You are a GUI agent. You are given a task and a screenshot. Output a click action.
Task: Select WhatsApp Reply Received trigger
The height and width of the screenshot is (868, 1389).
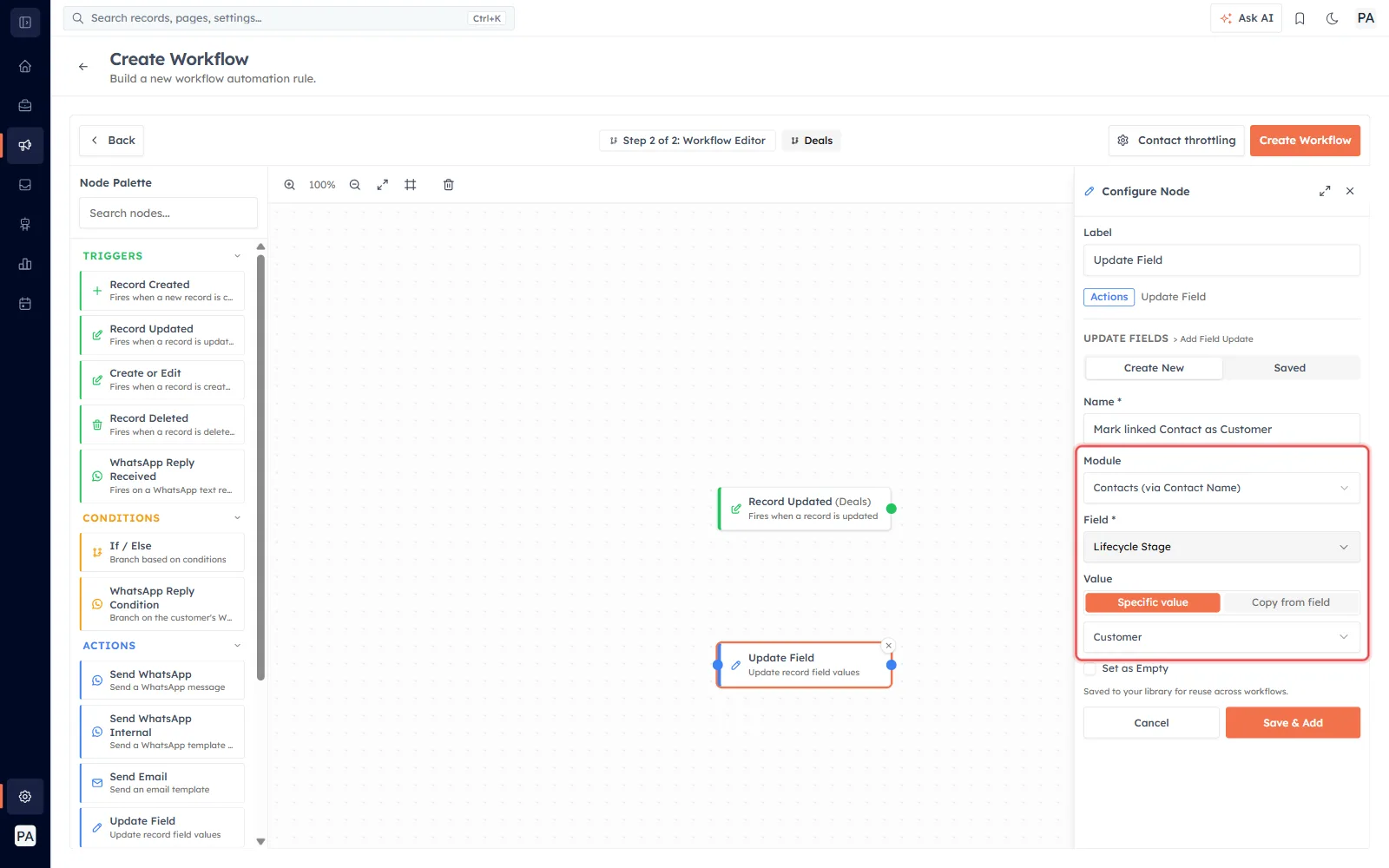(162, 476)
